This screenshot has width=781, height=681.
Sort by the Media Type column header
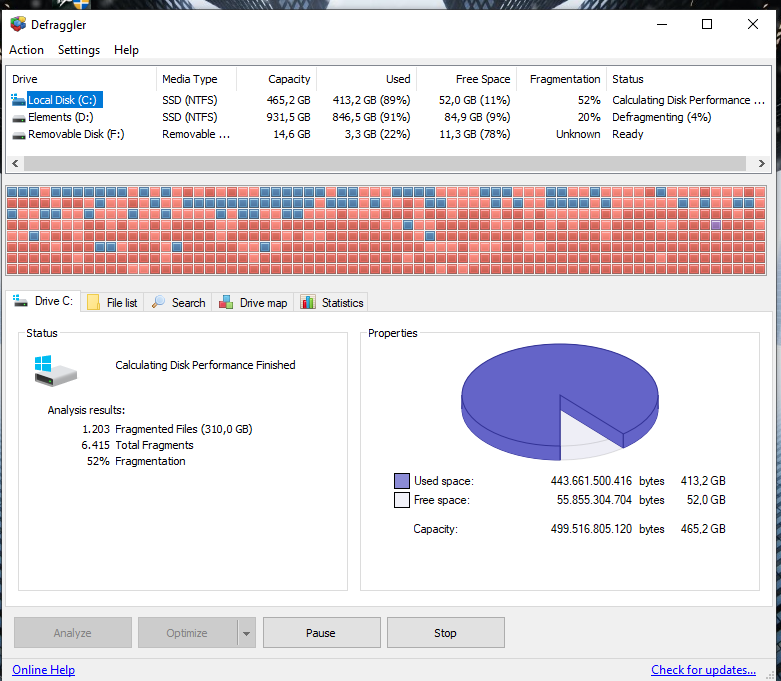pos(196,79)
